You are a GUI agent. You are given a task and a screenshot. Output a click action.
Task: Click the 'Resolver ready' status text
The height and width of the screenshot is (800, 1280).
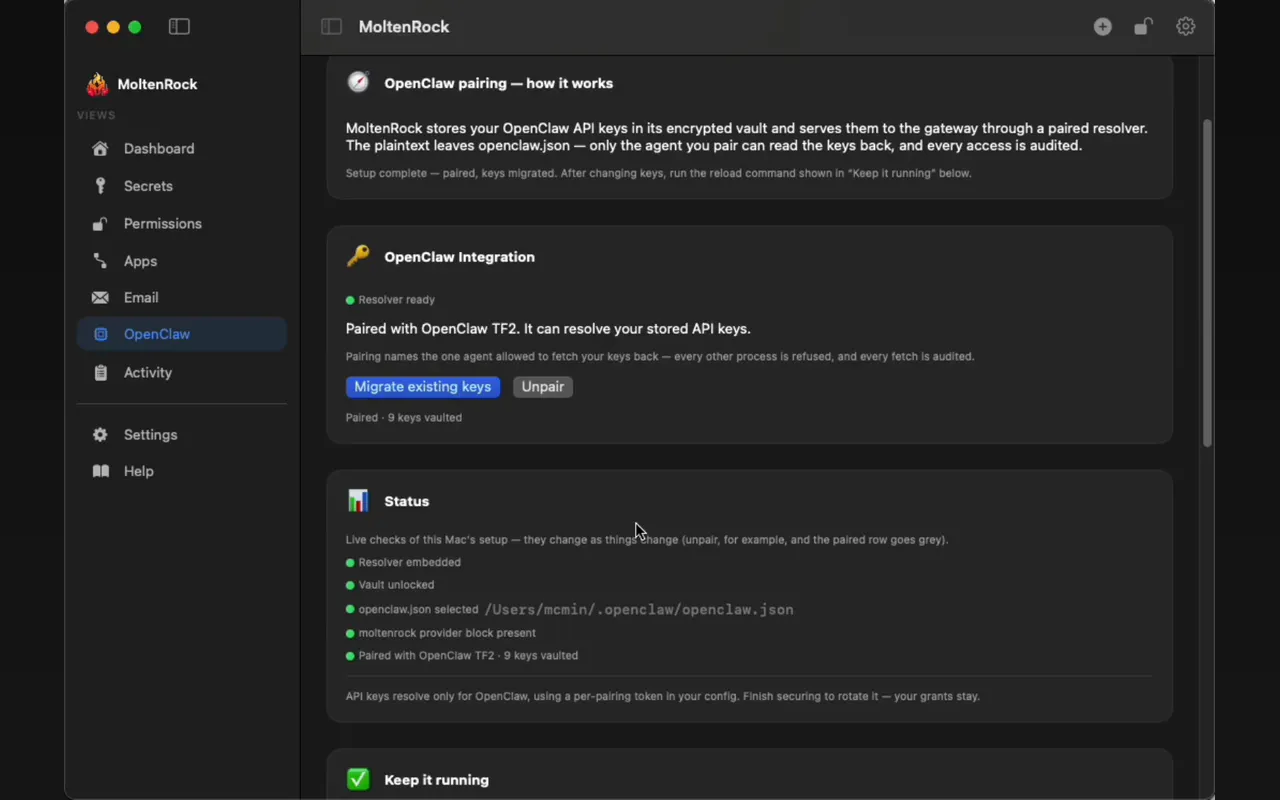coord(397,300)
